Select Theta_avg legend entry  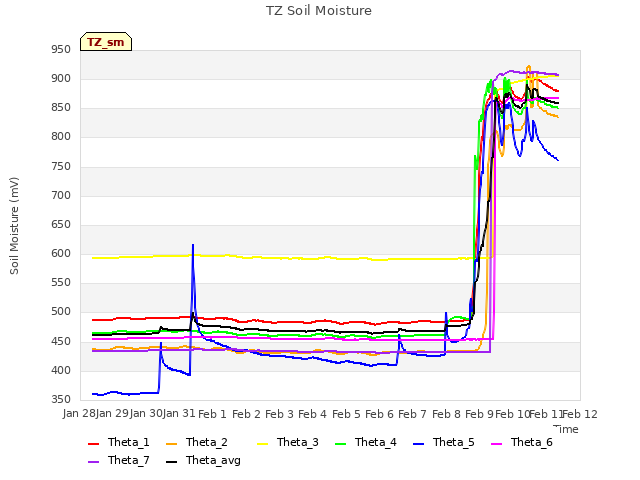203,460
